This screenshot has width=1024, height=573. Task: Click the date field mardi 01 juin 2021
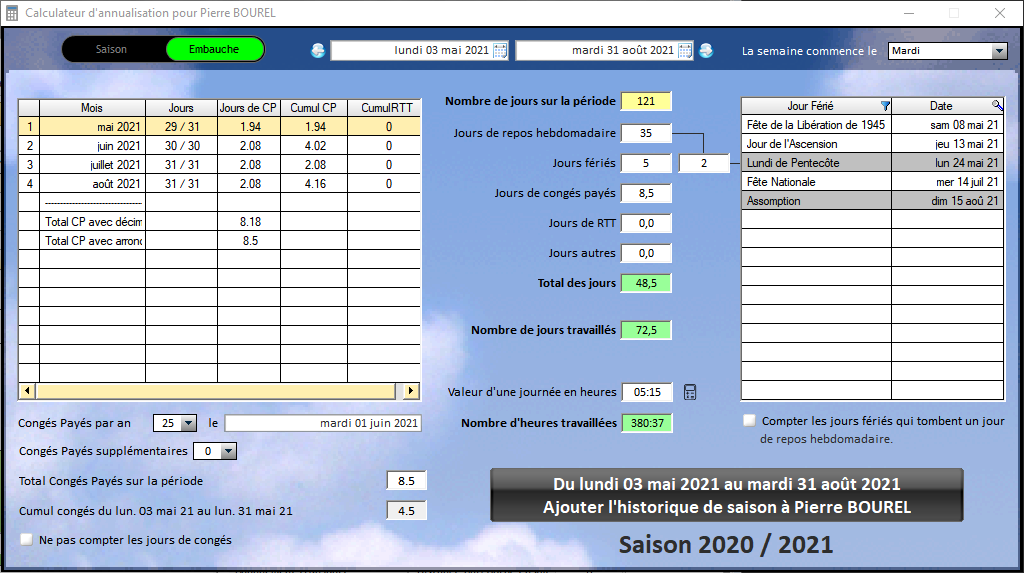pos(323,423)
